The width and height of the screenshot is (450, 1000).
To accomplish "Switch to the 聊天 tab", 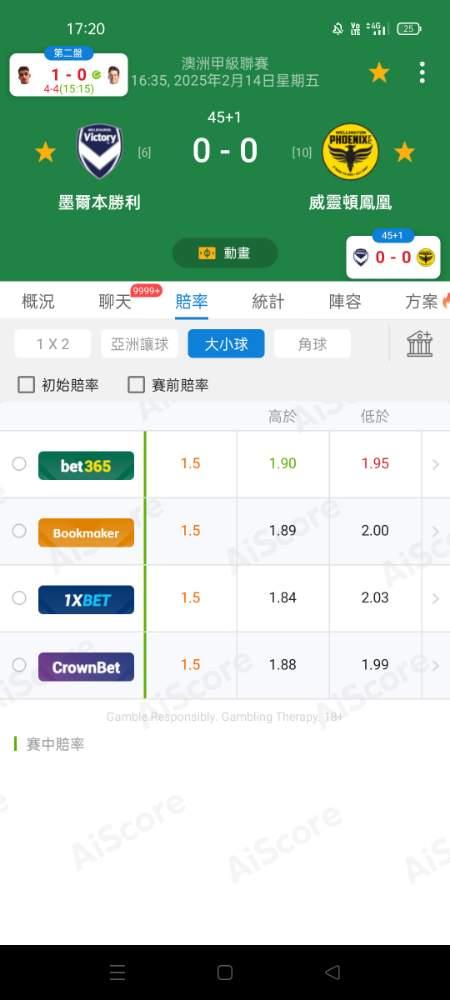I will (115, 302).
